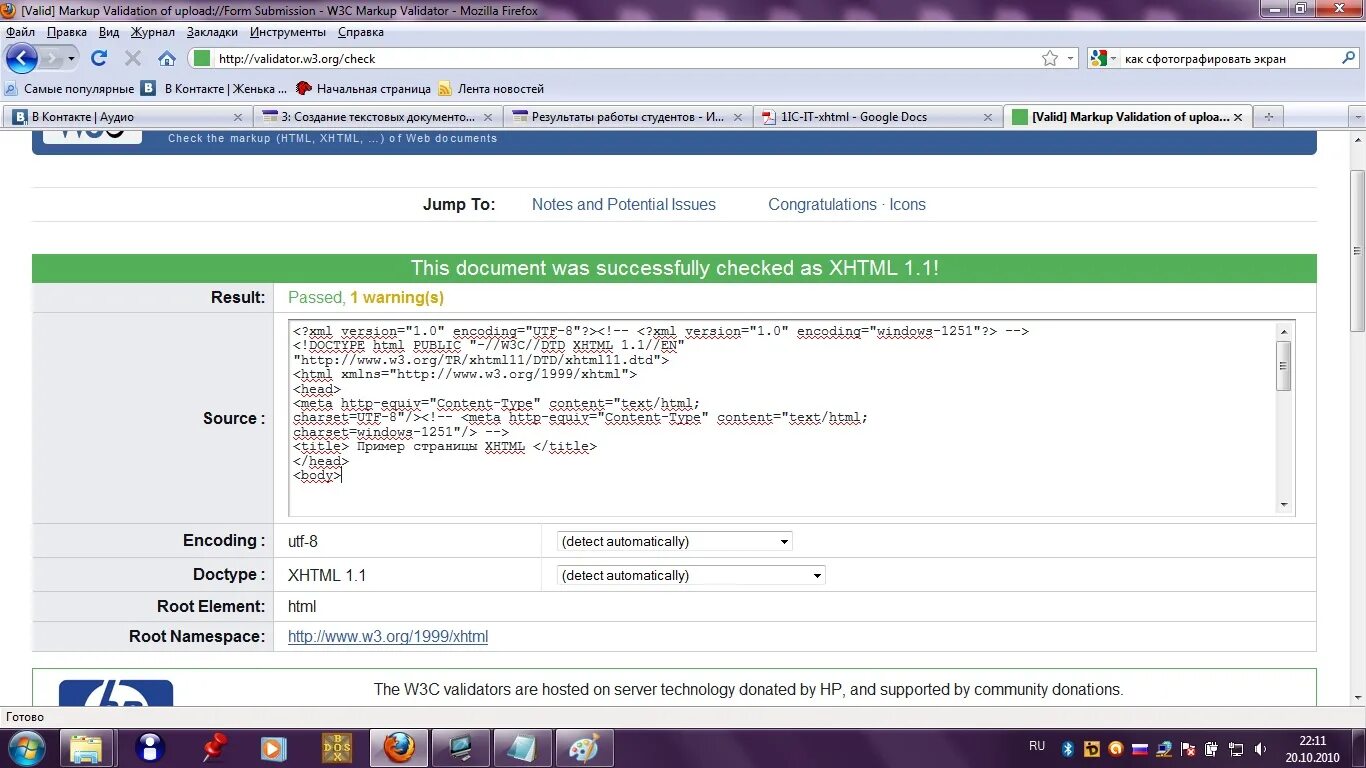Click the Forward navigation arrow
This screenshot has width=1366, height=768.
click(x=51, y=58)
